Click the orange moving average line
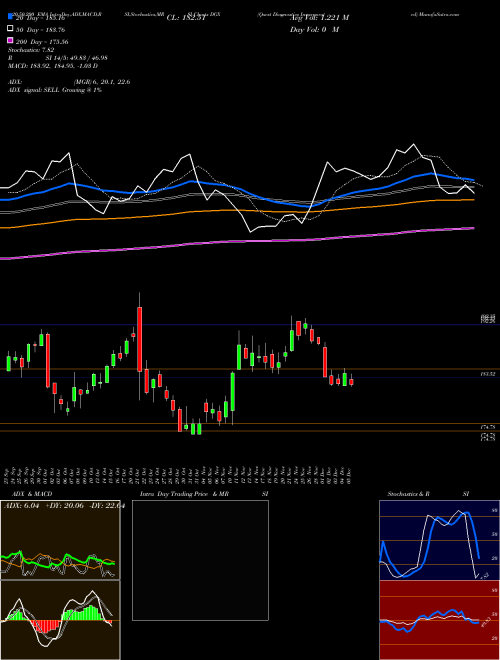 [236, 210]
